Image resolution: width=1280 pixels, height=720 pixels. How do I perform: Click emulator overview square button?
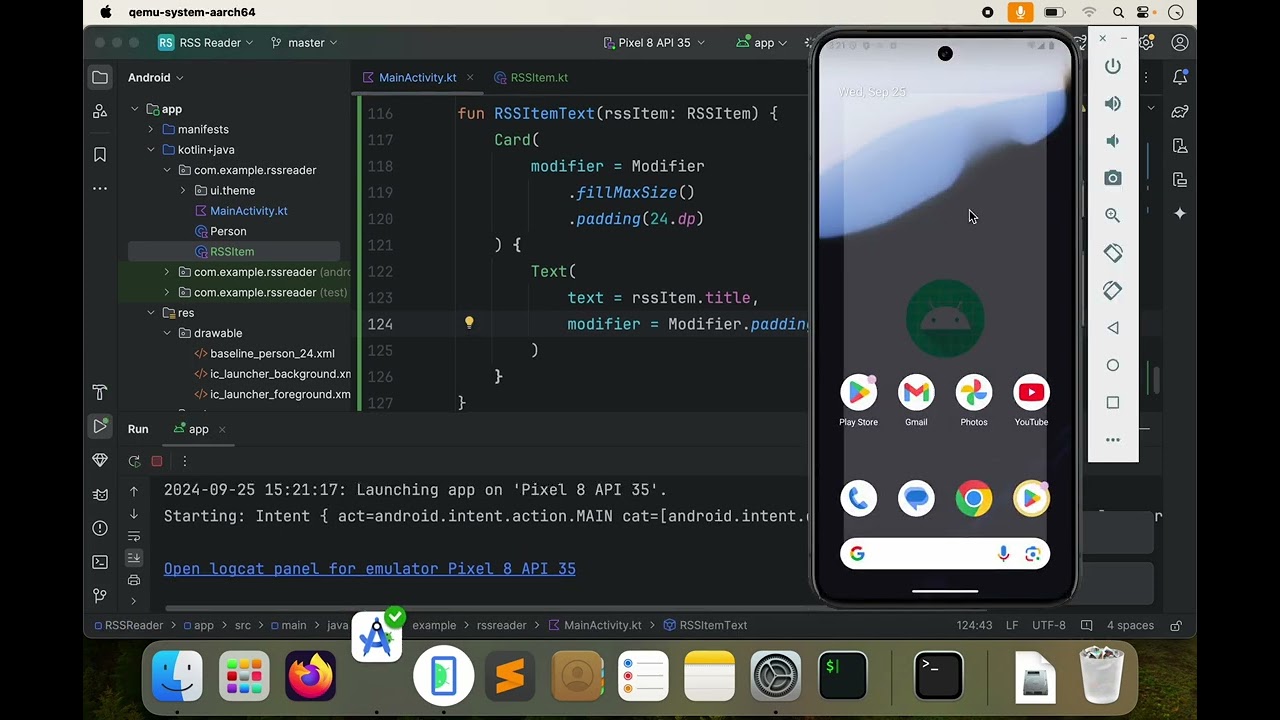coord(1113,402)
